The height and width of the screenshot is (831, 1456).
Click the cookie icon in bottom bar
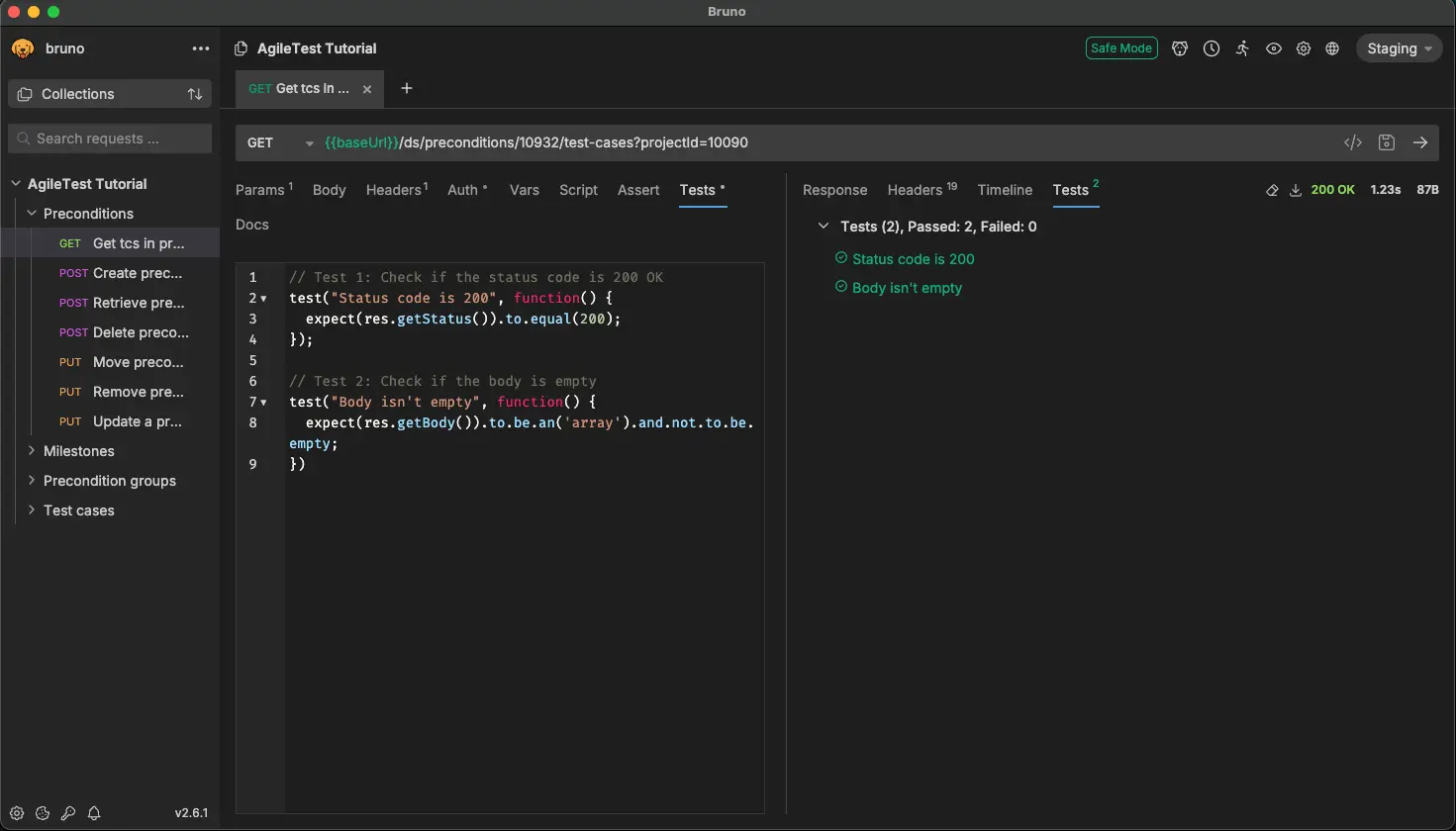click(x=43, y=813)
